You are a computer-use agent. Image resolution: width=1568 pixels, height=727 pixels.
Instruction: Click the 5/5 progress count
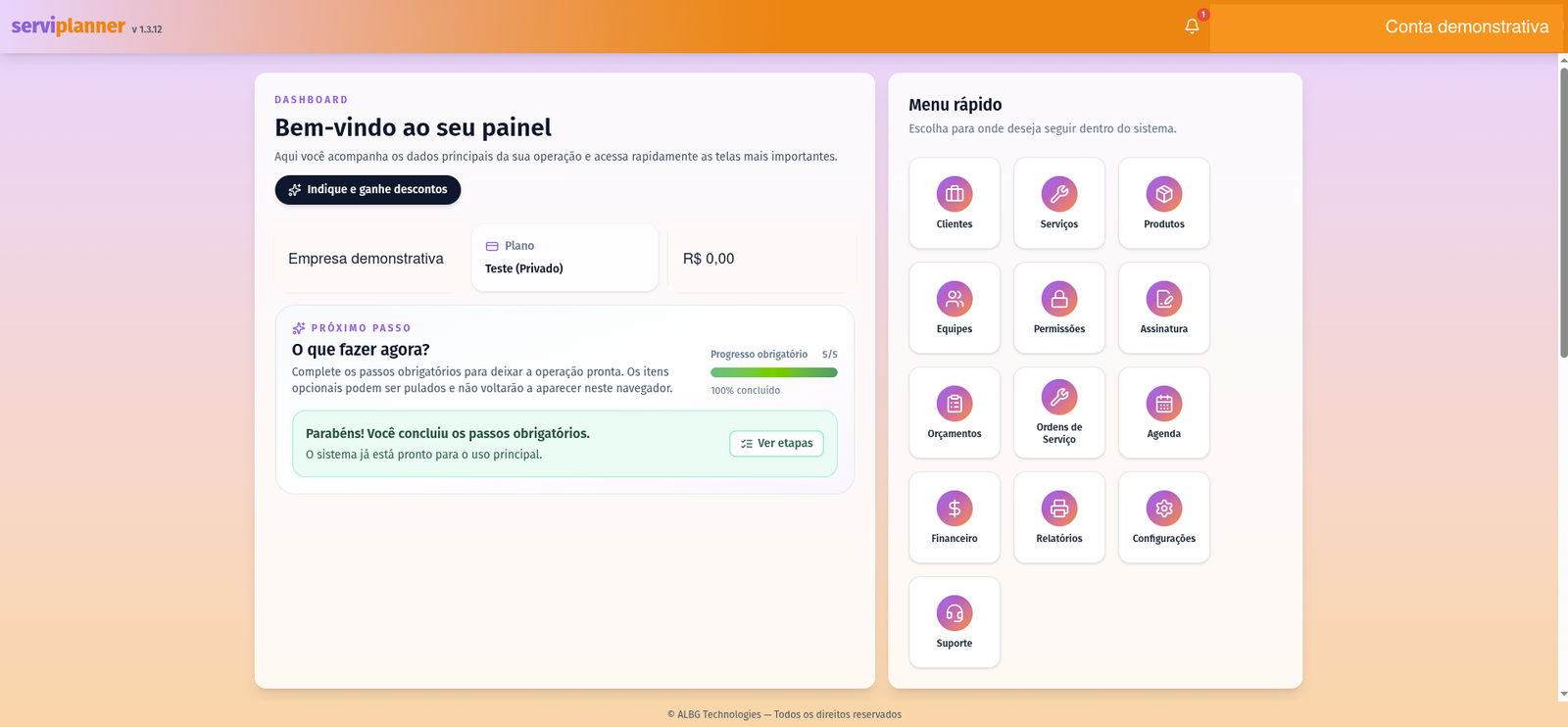[830, 355]
